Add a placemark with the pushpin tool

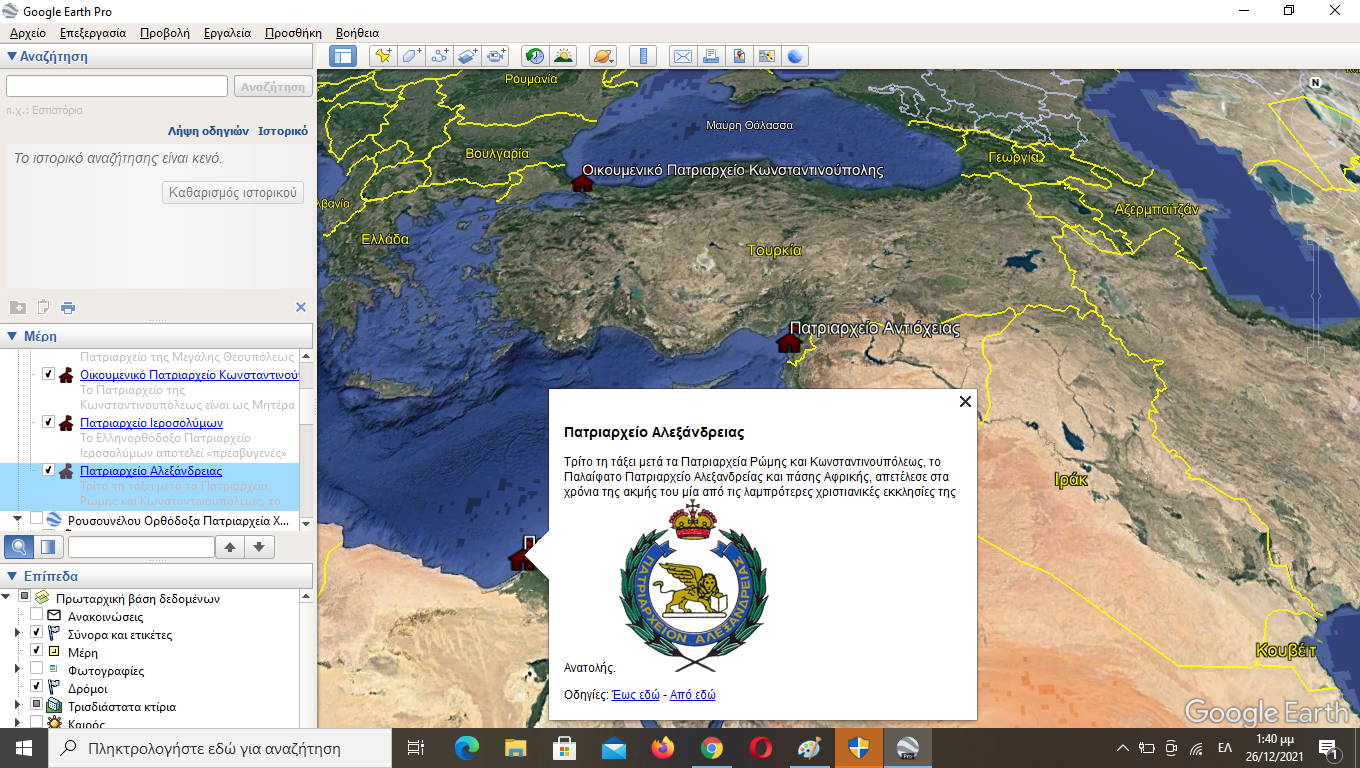click(383, 56)
